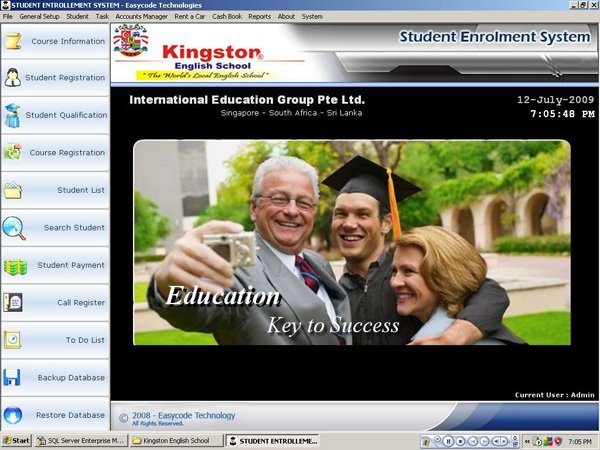
Task: Expand the Accounts Manager menu
Action: [141, 17]
